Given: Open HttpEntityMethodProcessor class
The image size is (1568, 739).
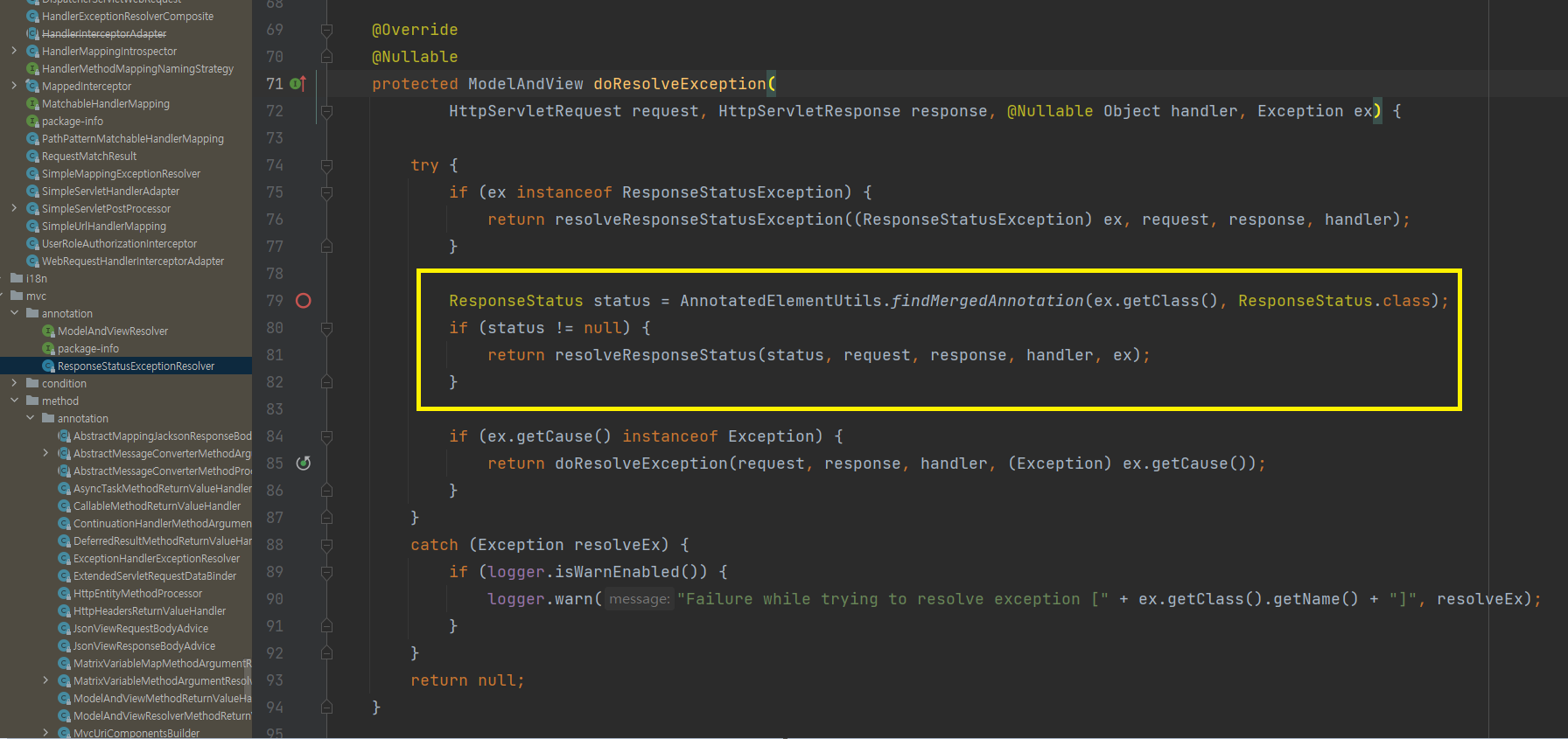Looking at the screenshot, I should (137, 593).
